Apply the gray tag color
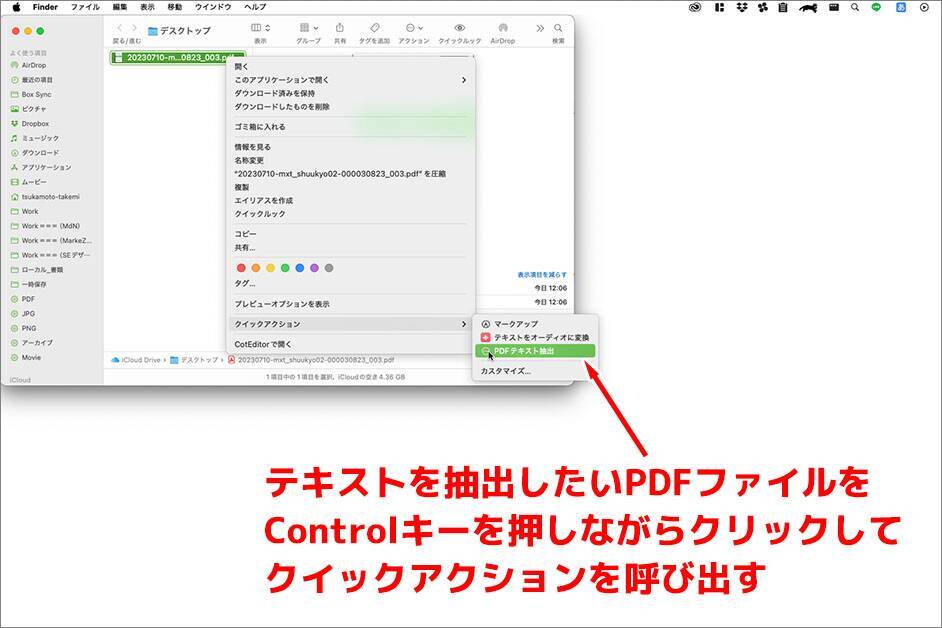This screenshot has width=942, height=628. (329, 268)
